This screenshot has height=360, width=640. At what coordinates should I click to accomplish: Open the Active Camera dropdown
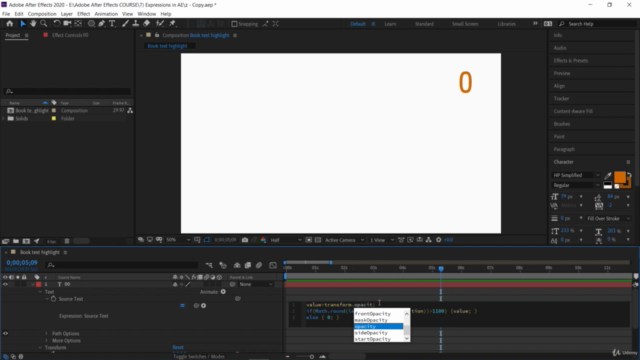click(x=344, y=240)
